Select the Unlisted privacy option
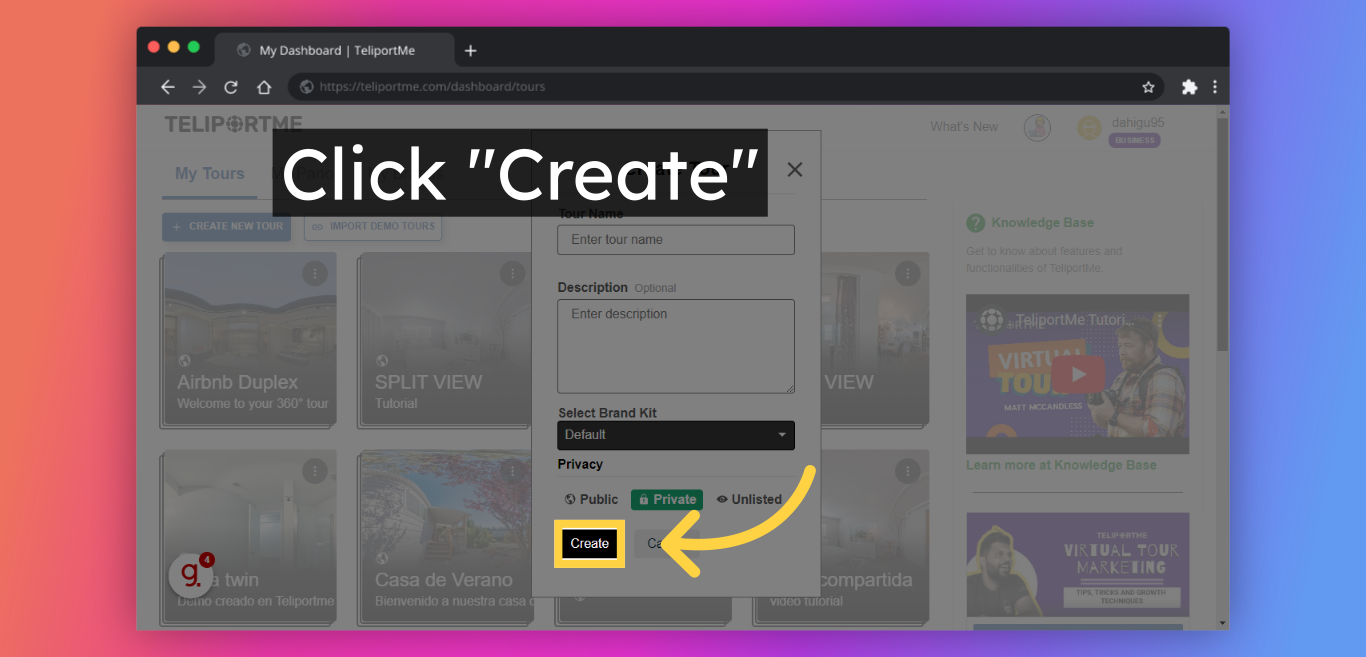This screenshot has height=657, width=1366. pos(749,499)
